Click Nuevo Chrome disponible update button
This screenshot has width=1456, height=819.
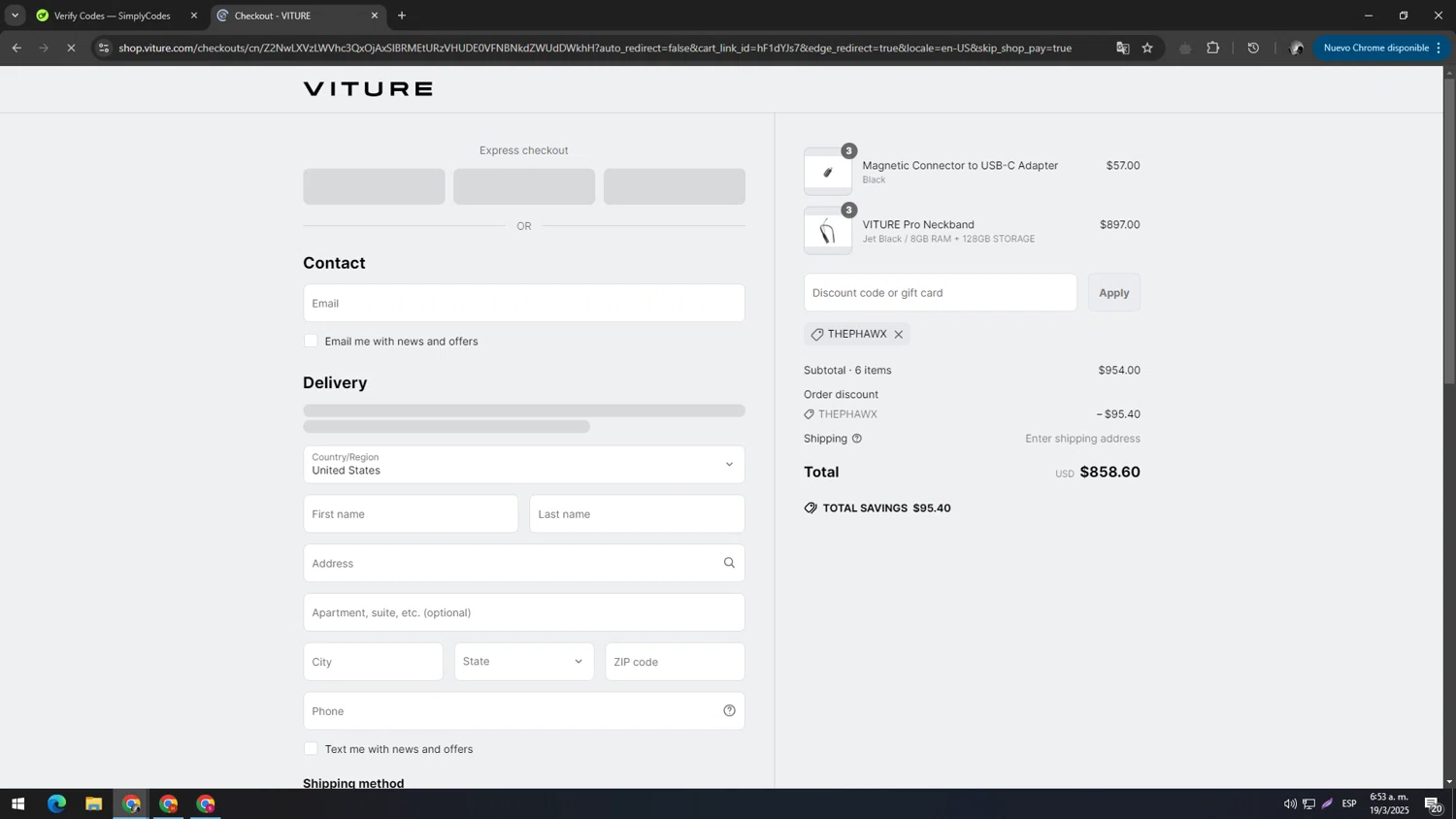coord(1383,48)
